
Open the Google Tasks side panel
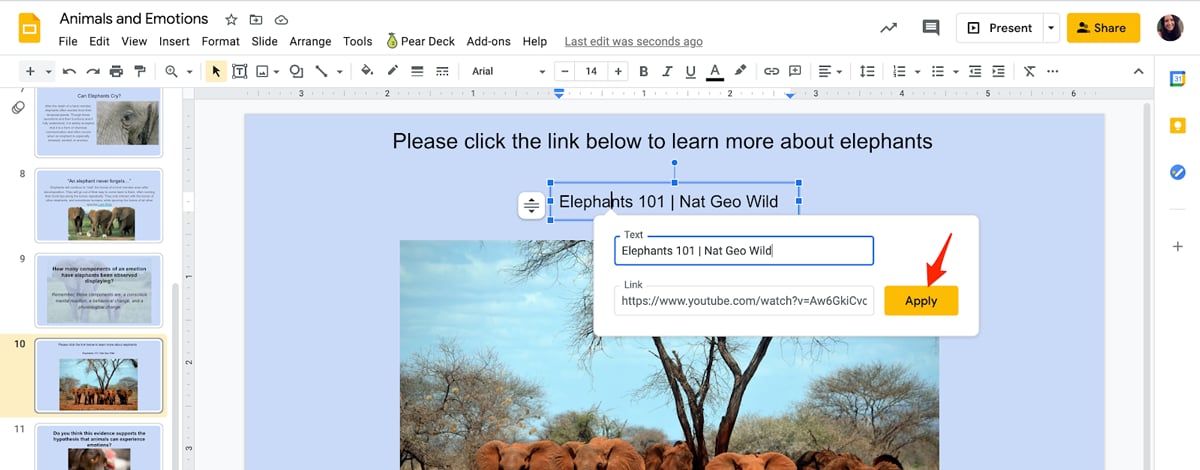pos(1178,172)
